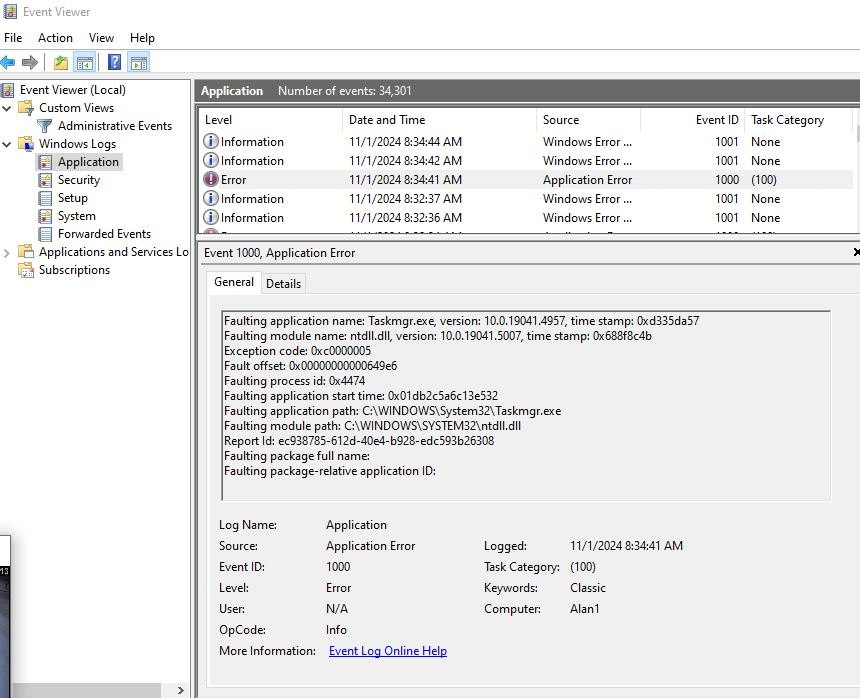Toggle the Show/Hide Console Tree icon

pos(85,63)
